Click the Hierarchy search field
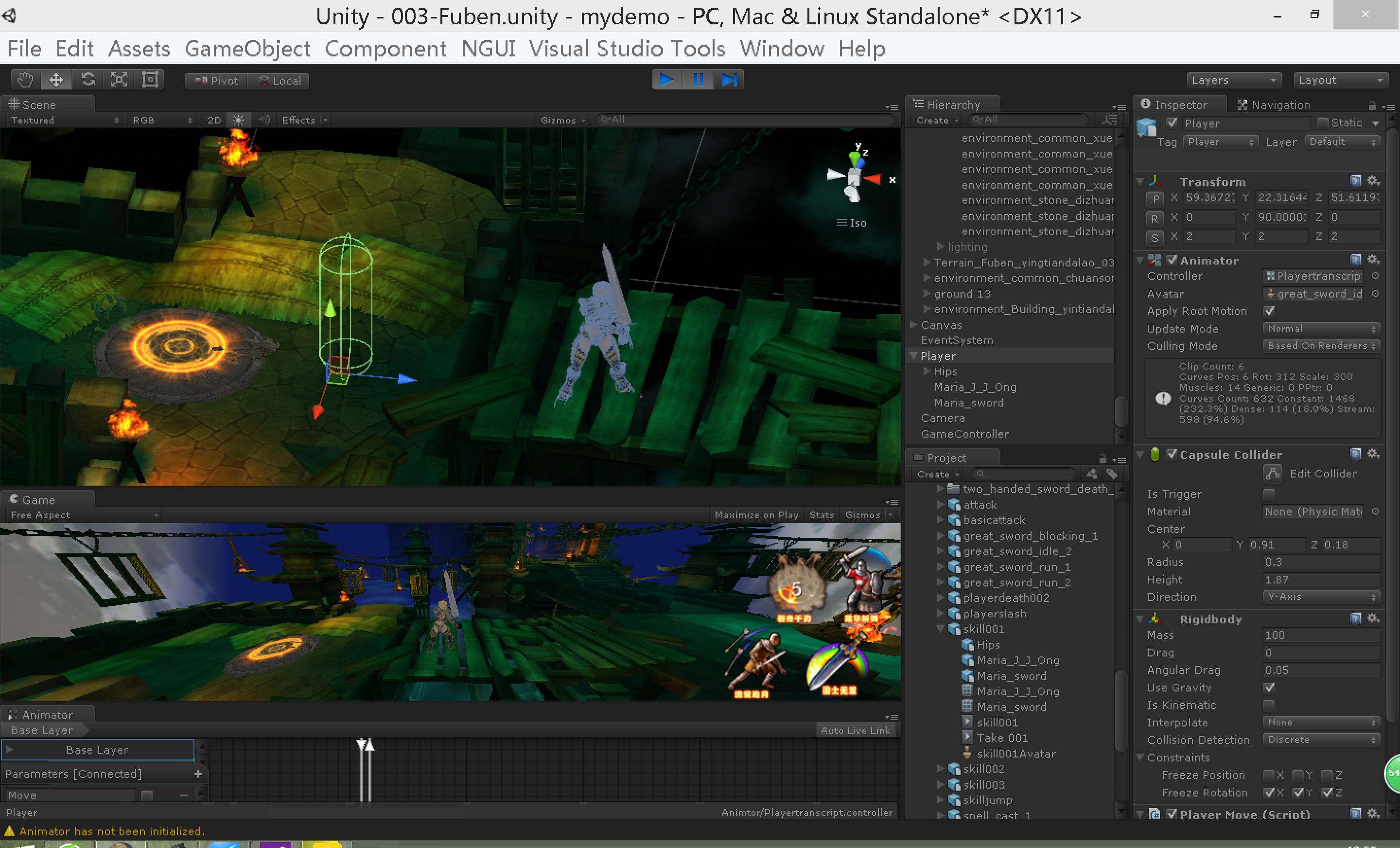The width and height of the screenshot is (1400, 848). (1029, 119)
